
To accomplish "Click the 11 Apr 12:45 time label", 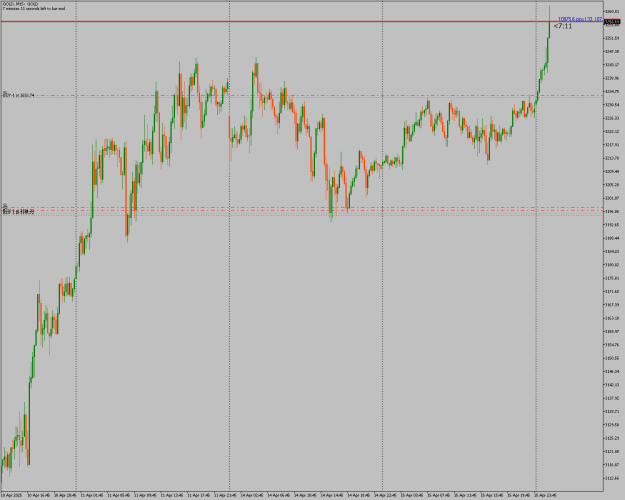I will [172, 495].
